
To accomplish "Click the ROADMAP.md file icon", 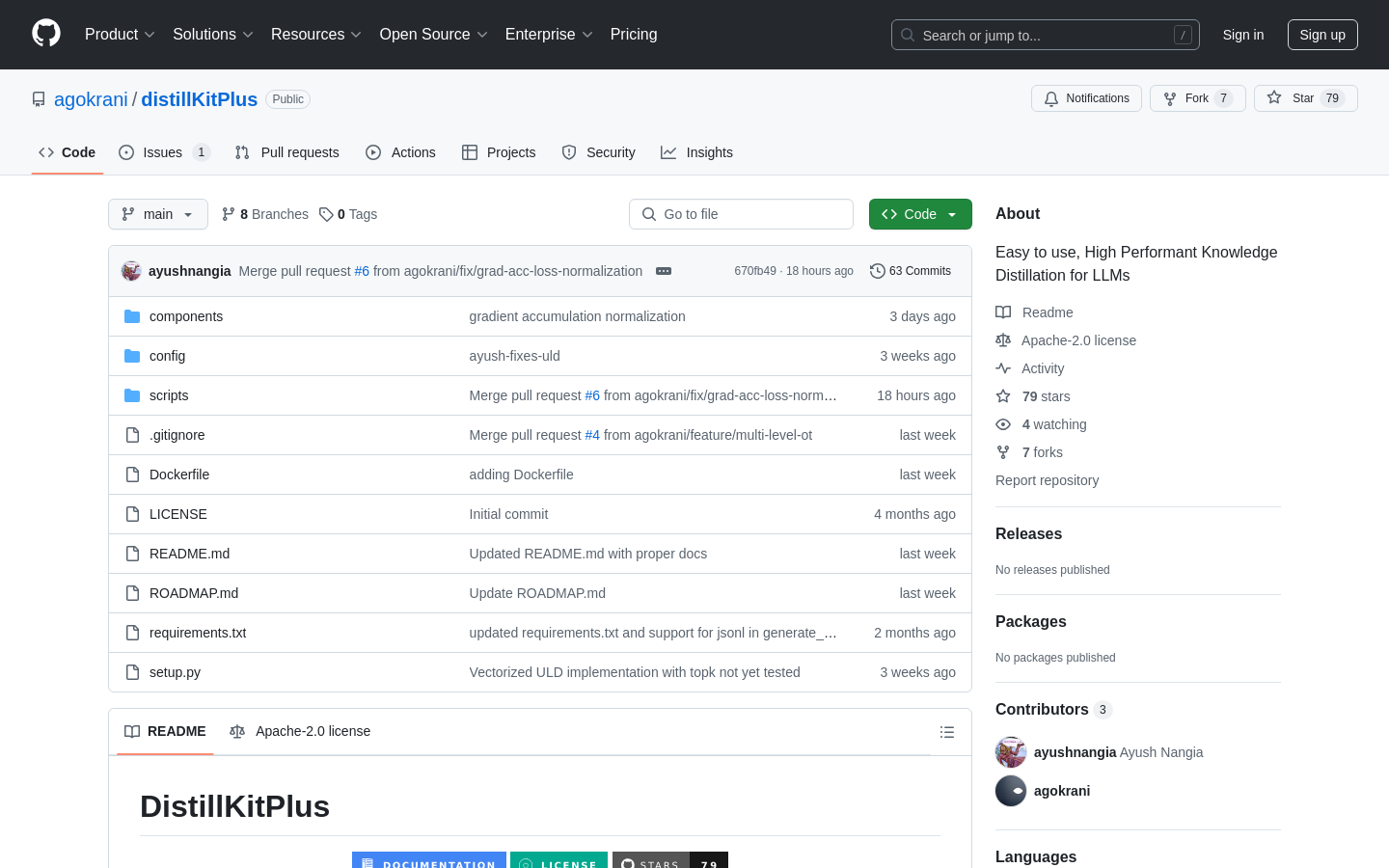I will pyautogui.click(x=132, y=593).
